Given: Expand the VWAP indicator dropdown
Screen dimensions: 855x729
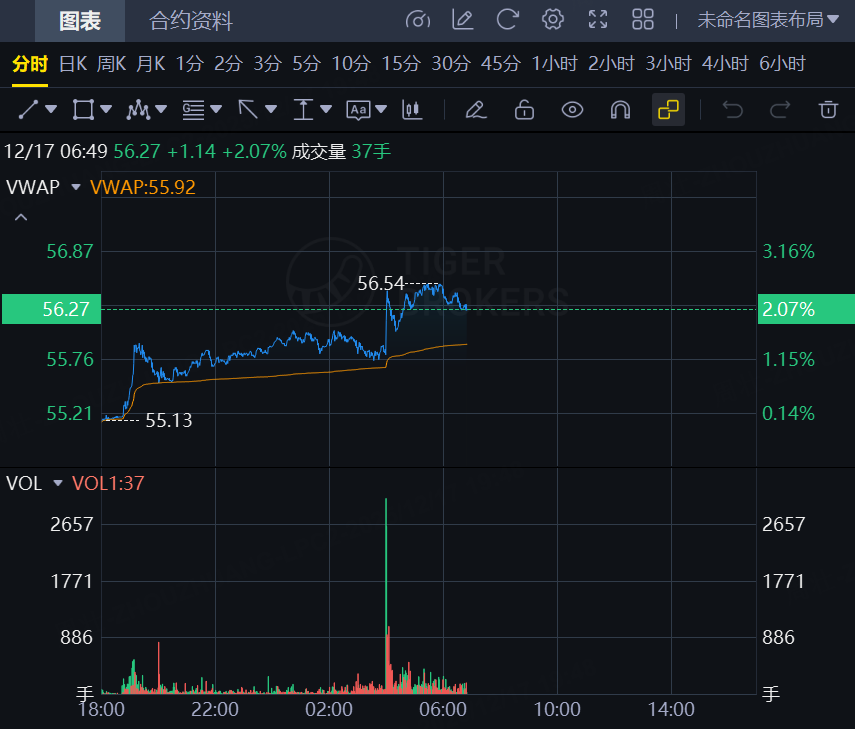Looking at the screenshot, I should click(75, 187).
